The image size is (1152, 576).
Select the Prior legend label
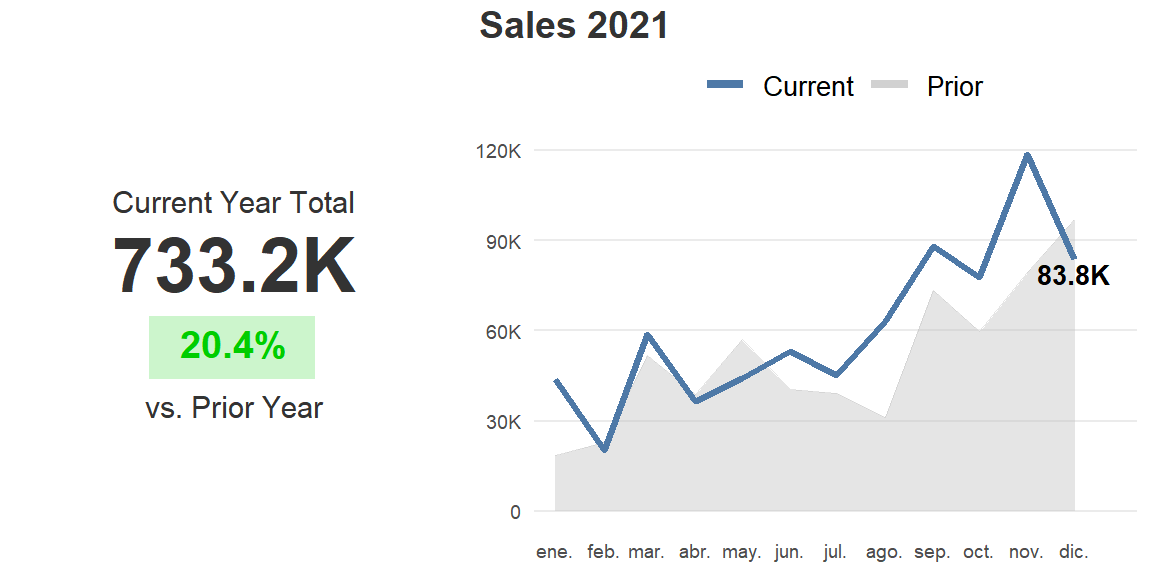click(954, 87)
